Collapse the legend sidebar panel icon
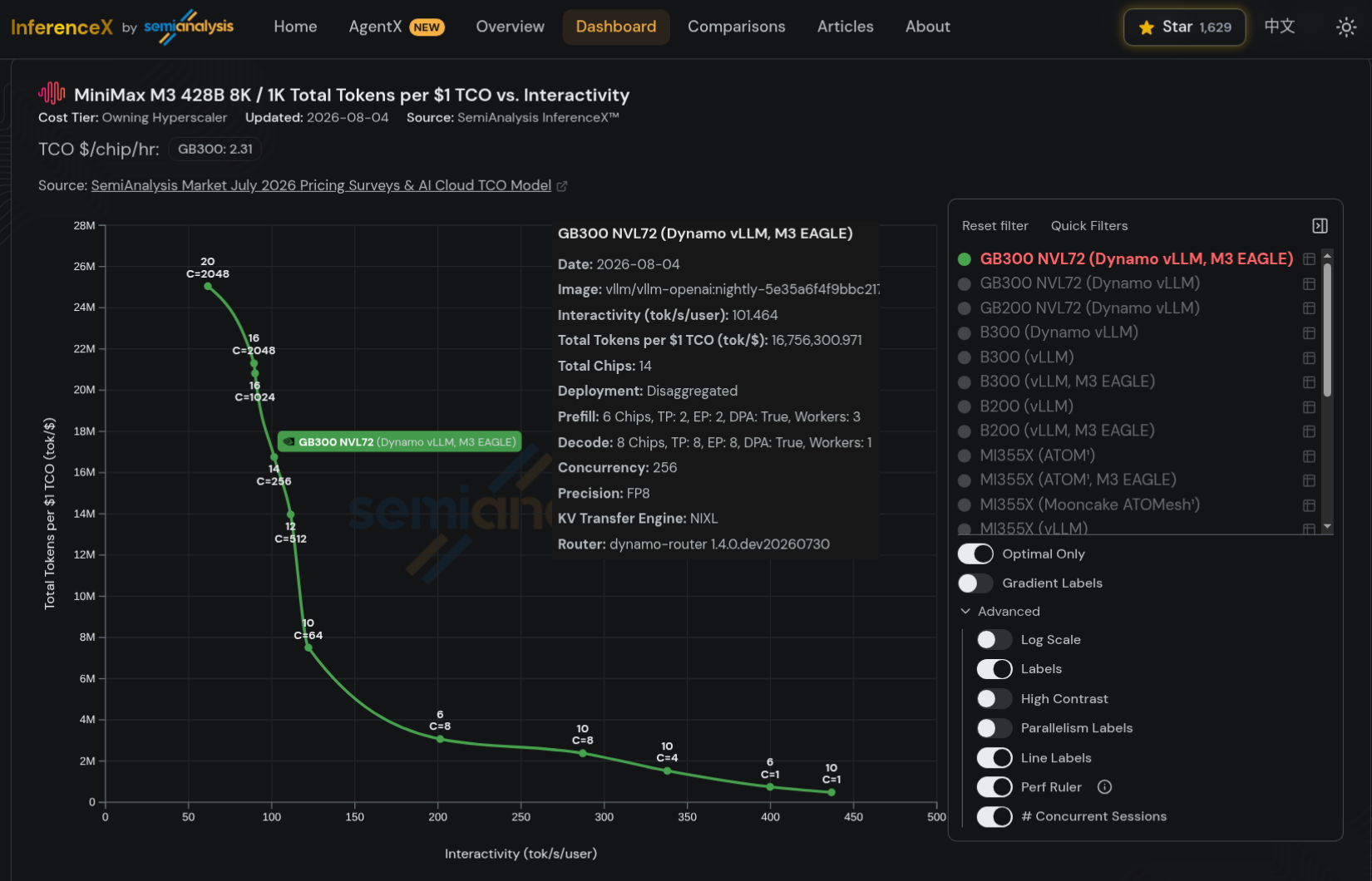The image size is (1372, 881). click(1320, 226)
